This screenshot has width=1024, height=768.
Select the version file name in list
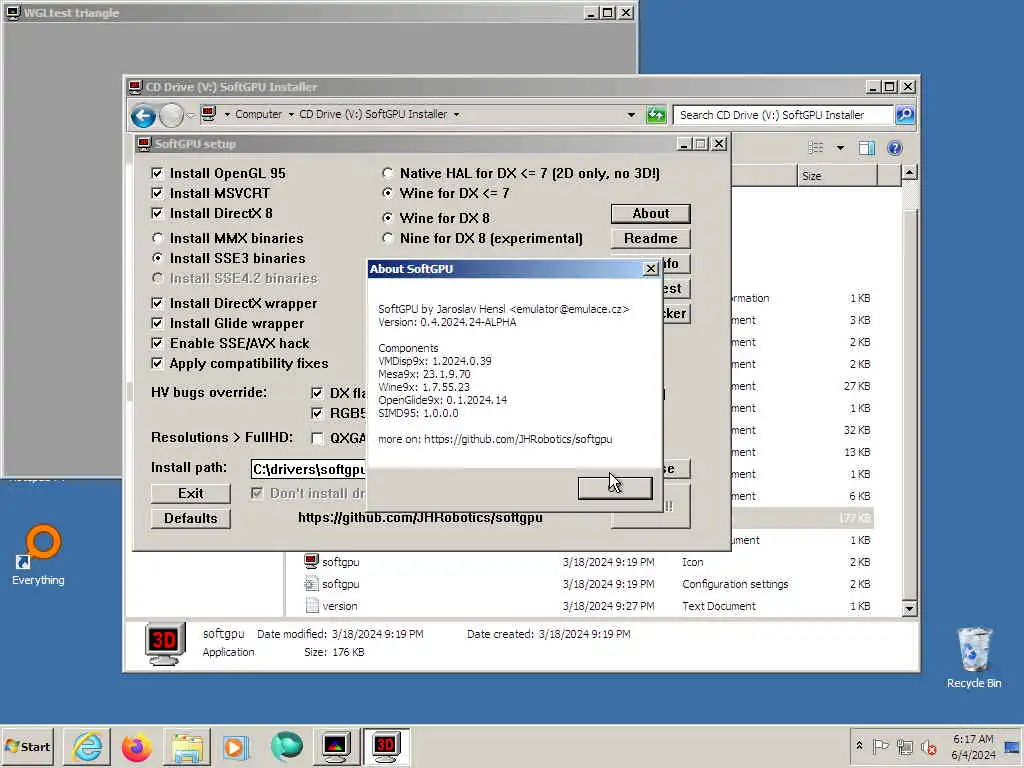[x=340, y=606]
